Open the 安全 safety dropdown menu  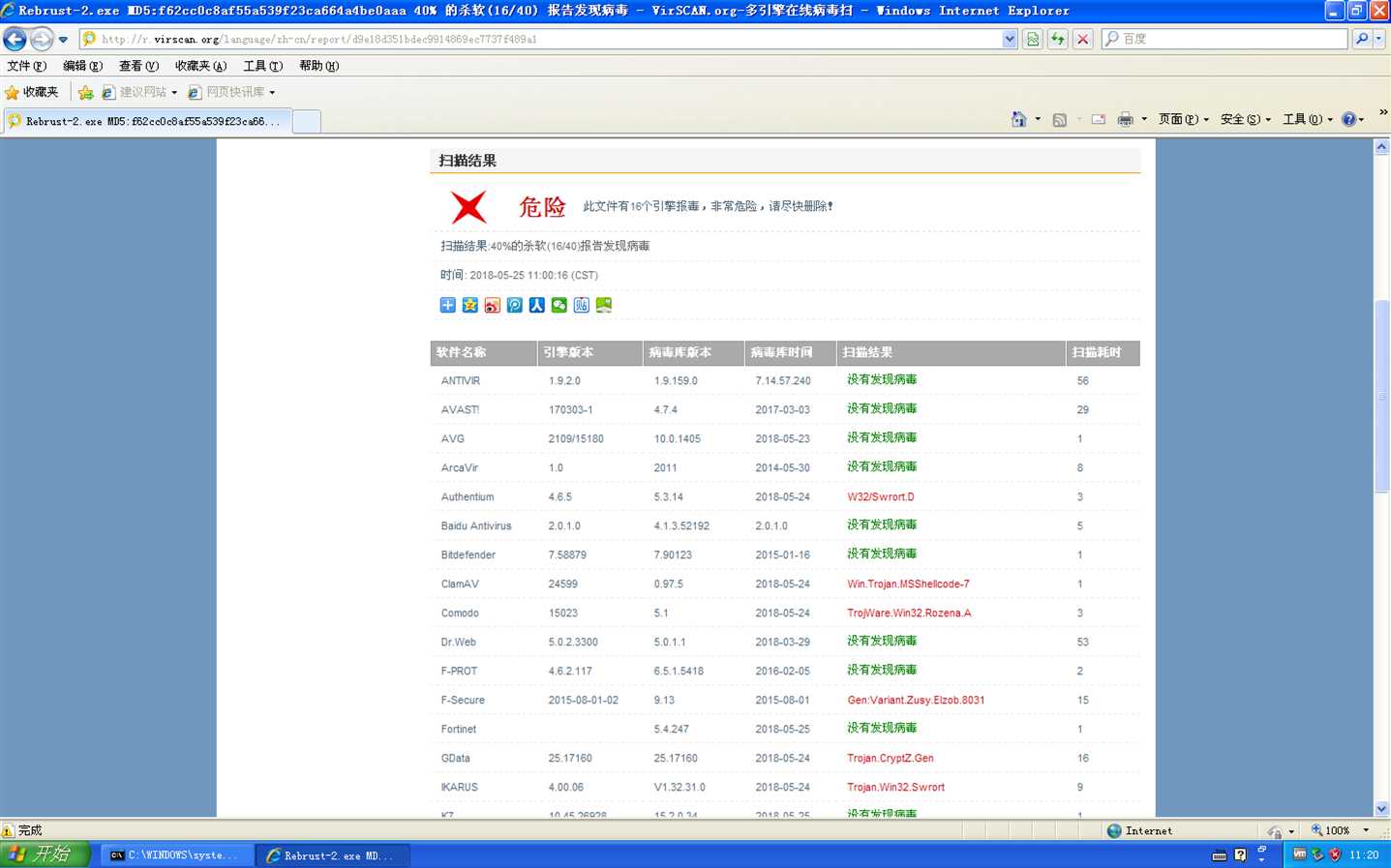click(1246, 119)
